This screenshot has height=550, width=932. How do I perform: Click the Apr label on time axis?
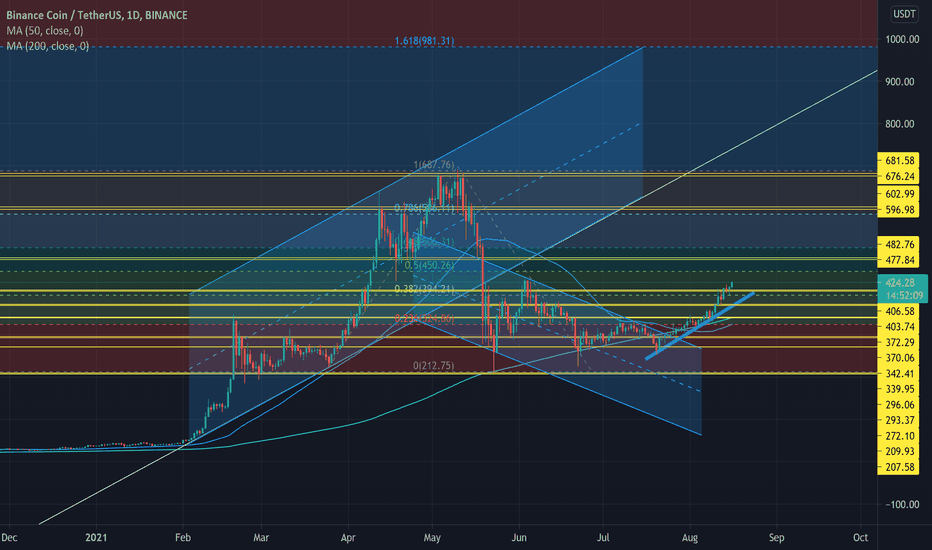click(x=348, y=538)
